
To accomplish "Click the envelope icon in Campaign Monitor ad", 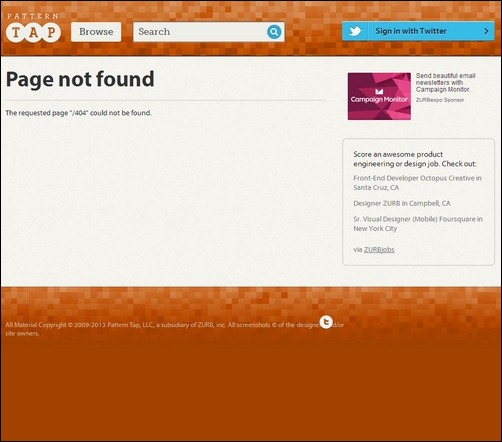I will pos(379,91).
